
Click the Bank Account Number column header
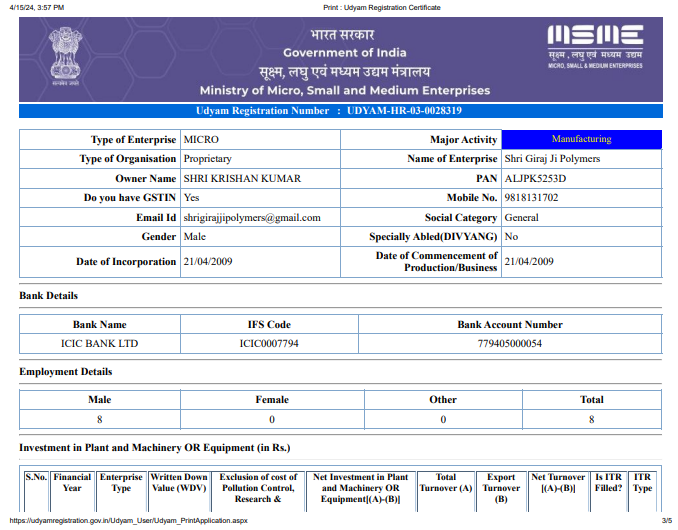pos(510,325)
